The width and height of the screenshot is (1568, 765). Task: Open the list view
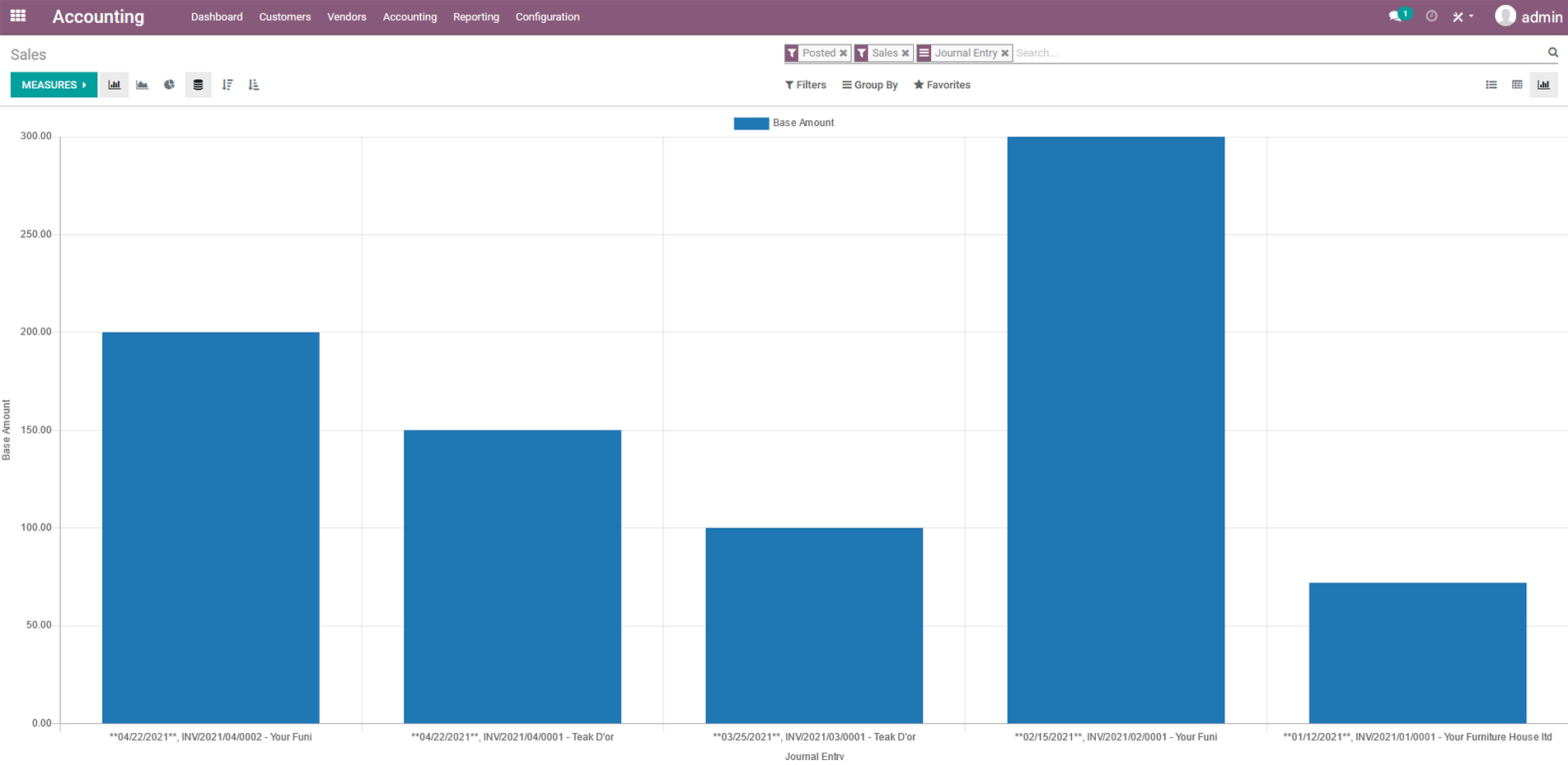[1491, 85]
